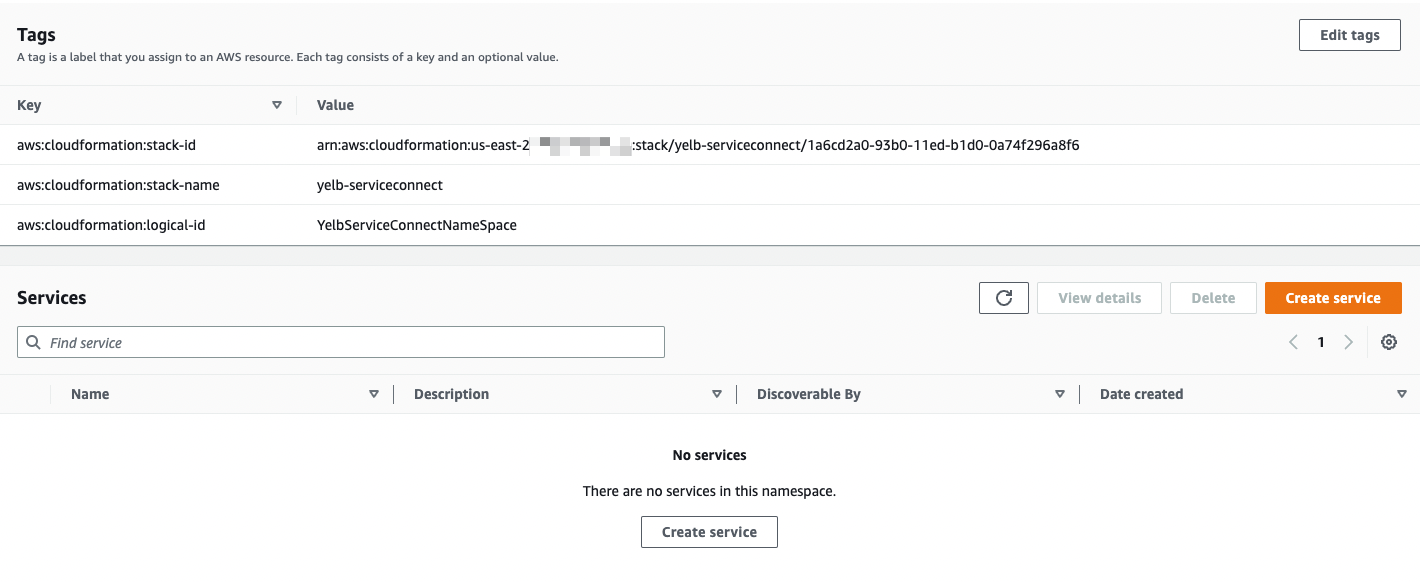
Task: Click Create service button under empty message
Action: [709, 532]
